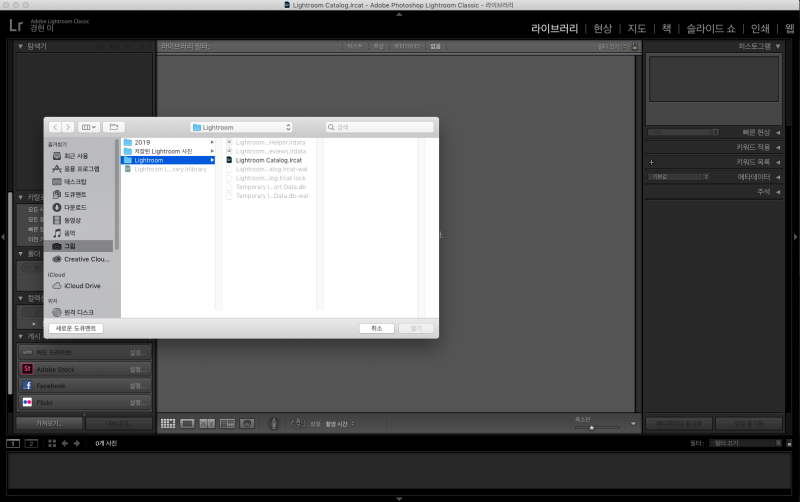Click 취소 cancel button in dialog

point(377,328)
